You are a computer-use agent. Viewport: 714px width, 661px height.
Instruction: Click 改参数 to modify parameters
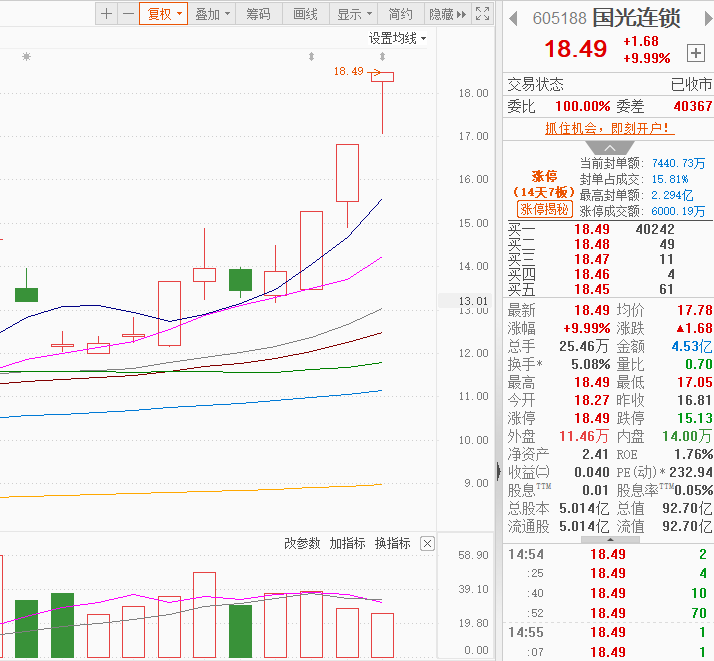click(302, 543)
